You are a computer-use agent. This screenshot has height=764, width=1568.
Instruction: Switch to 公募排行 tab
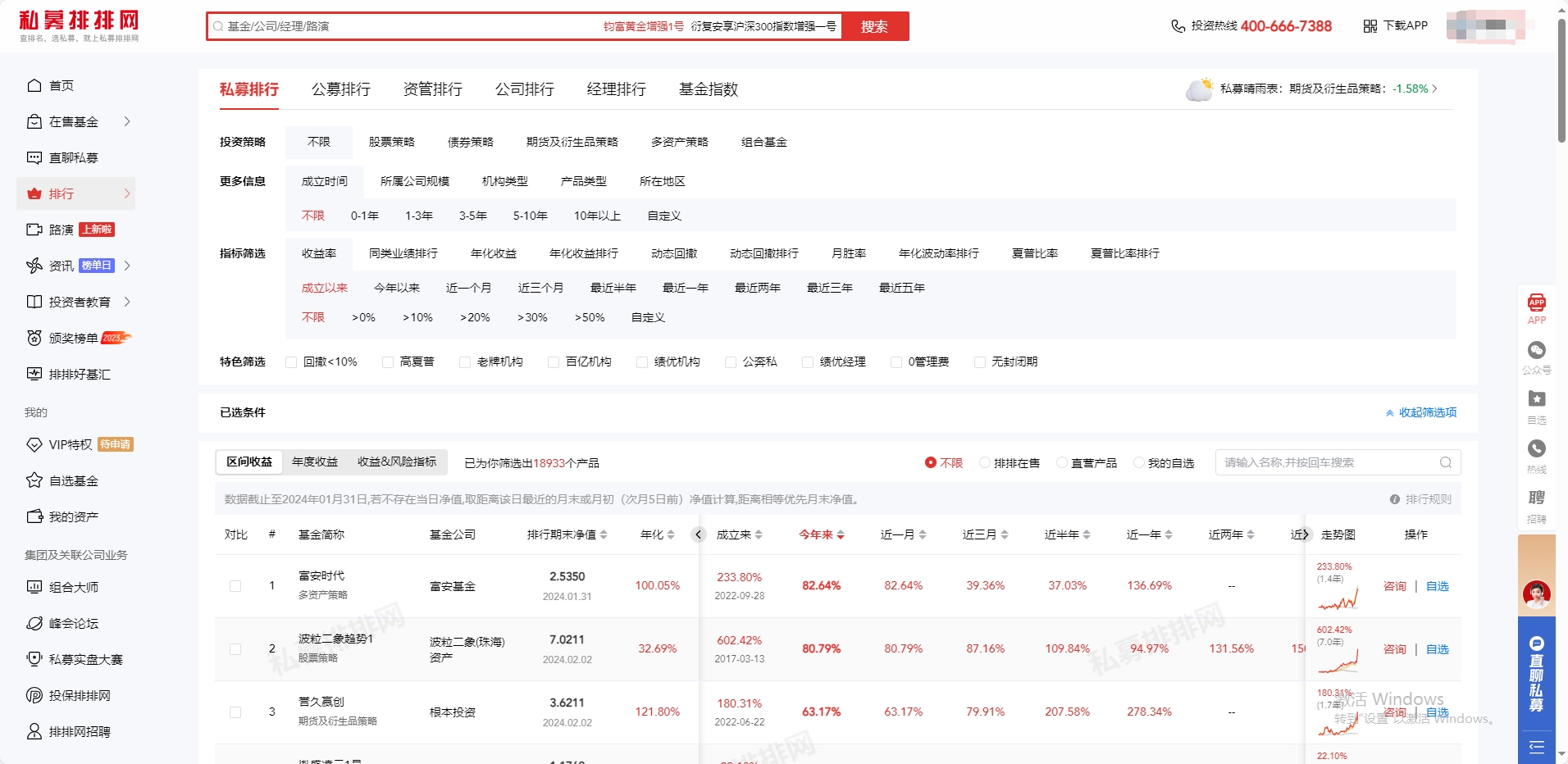coord(341,89)
